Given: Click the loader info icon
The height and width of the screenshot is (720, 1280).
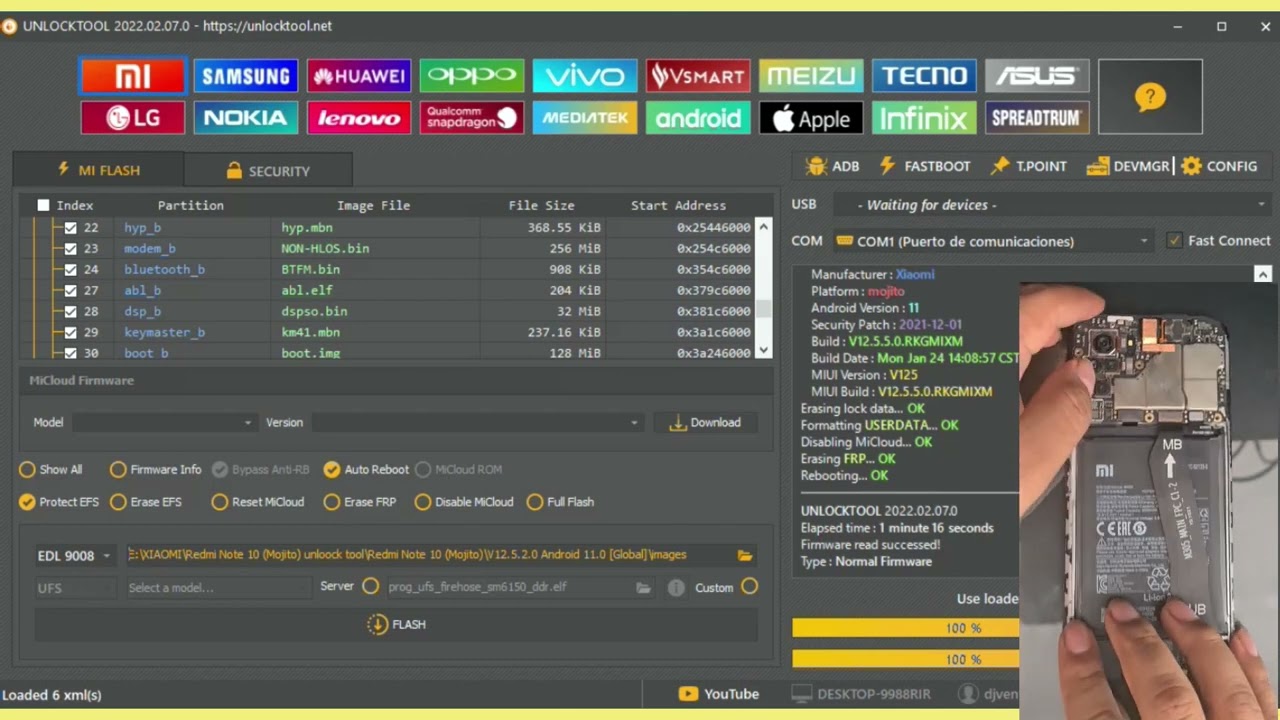Looking at the screenshot, I should [676, 588].
